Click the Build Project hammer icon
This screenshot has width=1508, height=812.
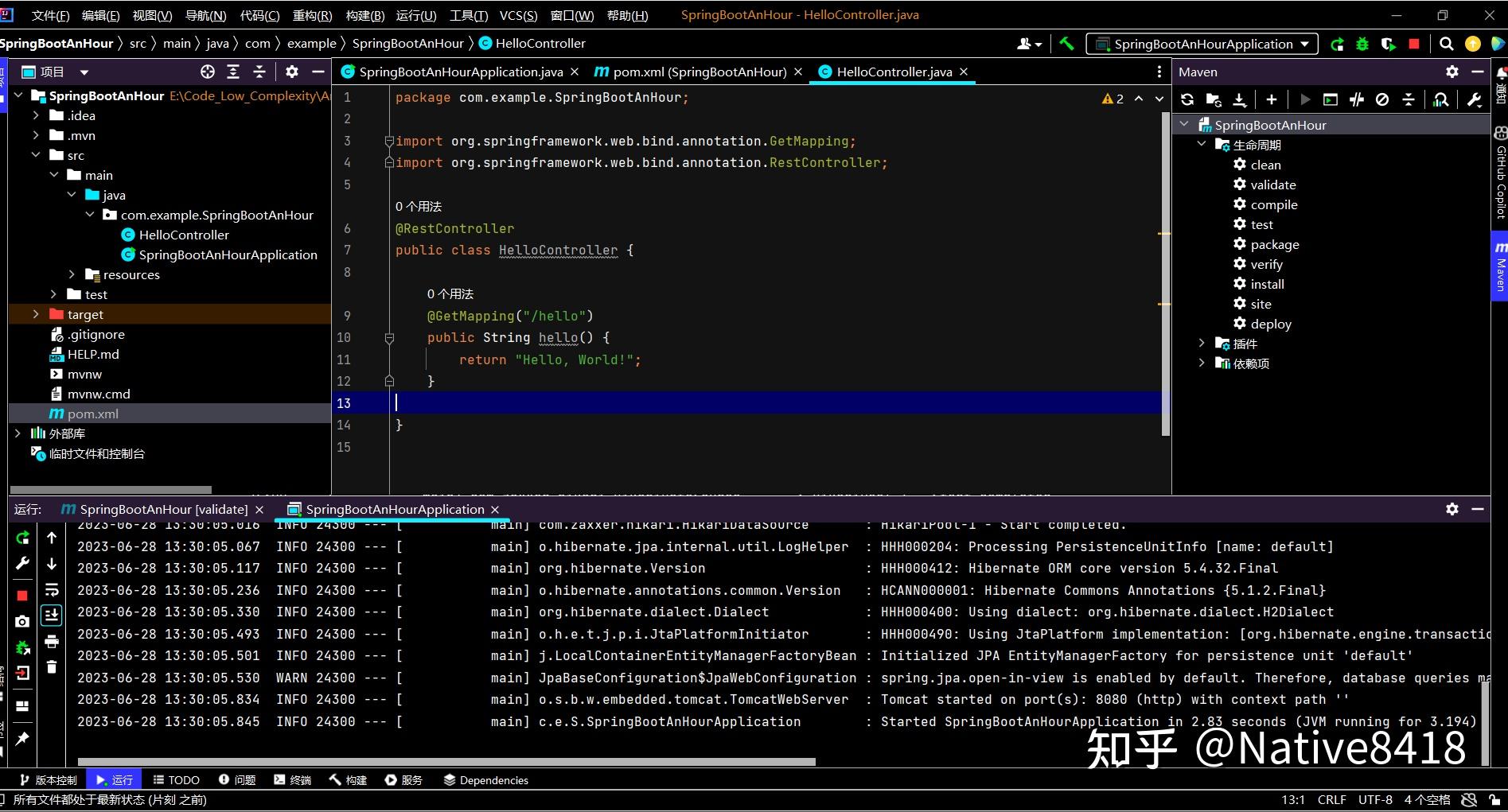point(1067,44)
